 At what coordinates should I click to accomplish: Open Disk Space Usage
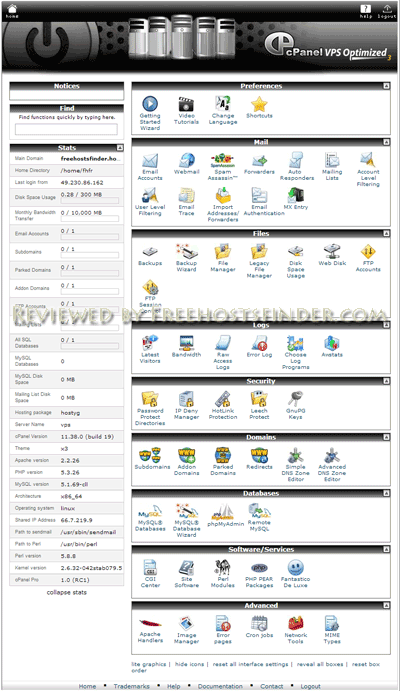(x=296, y=261)
